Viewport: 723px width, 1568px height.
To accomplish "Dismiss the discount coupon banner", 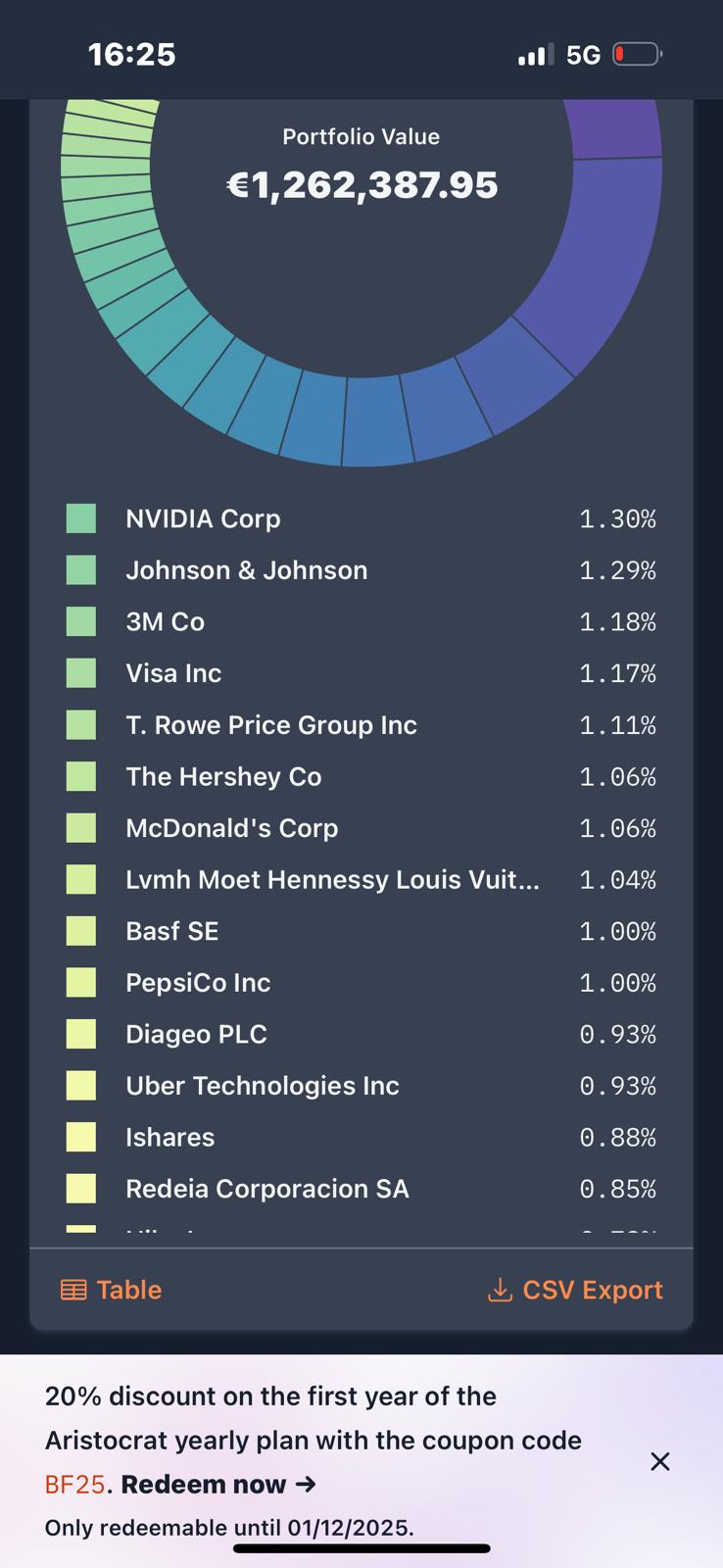I will click(x=660, y=1461).
